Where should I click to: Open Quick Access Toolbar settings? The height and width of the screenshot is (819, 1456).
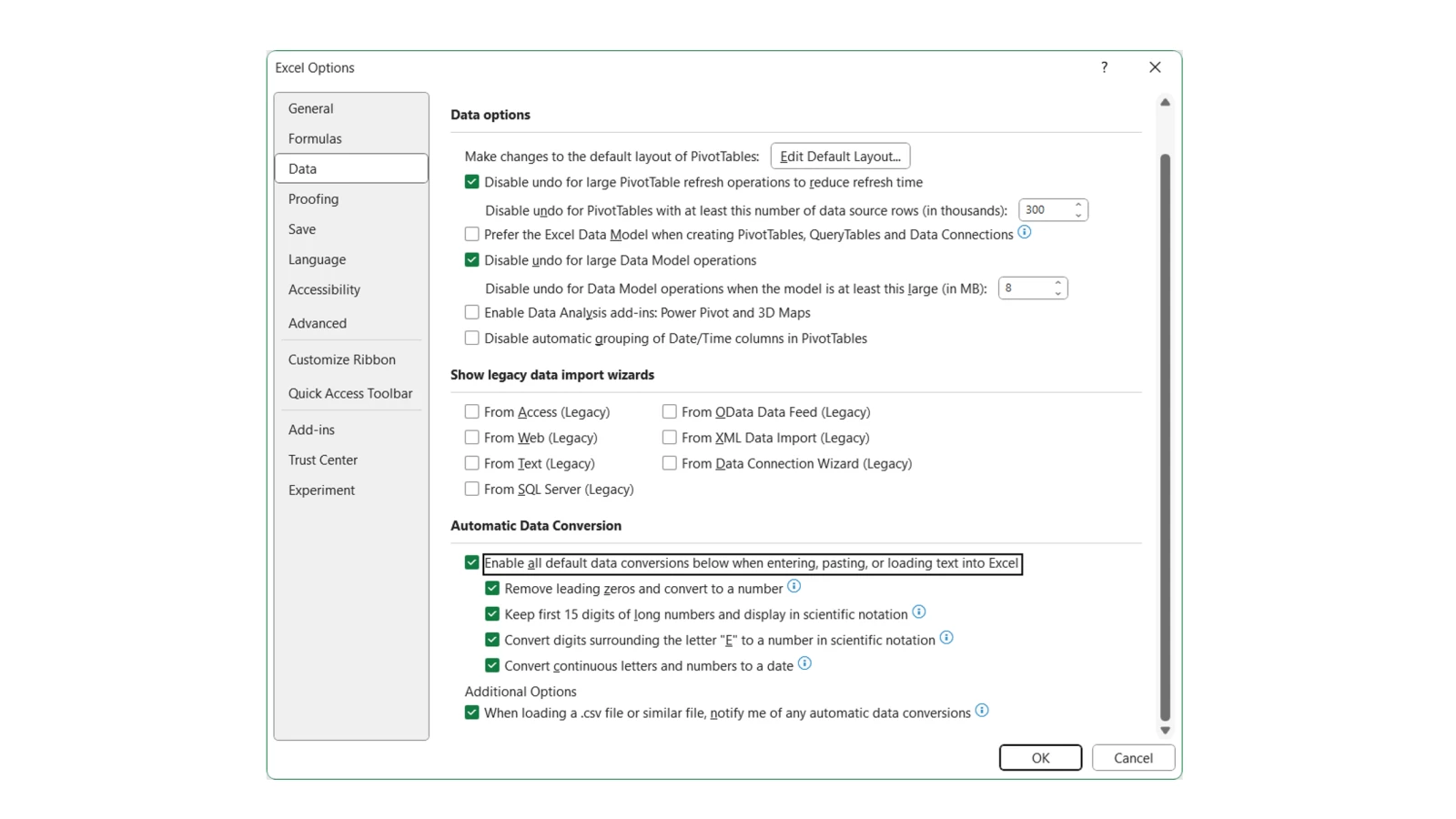click(351, 393)
